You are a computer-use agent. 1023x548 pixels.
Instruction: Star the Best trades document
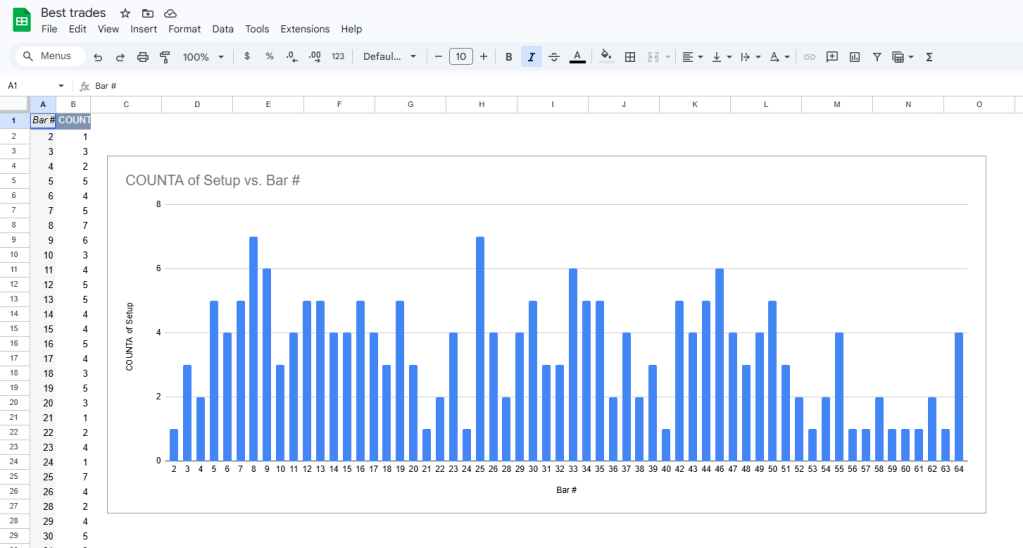[x=125, y=13]
